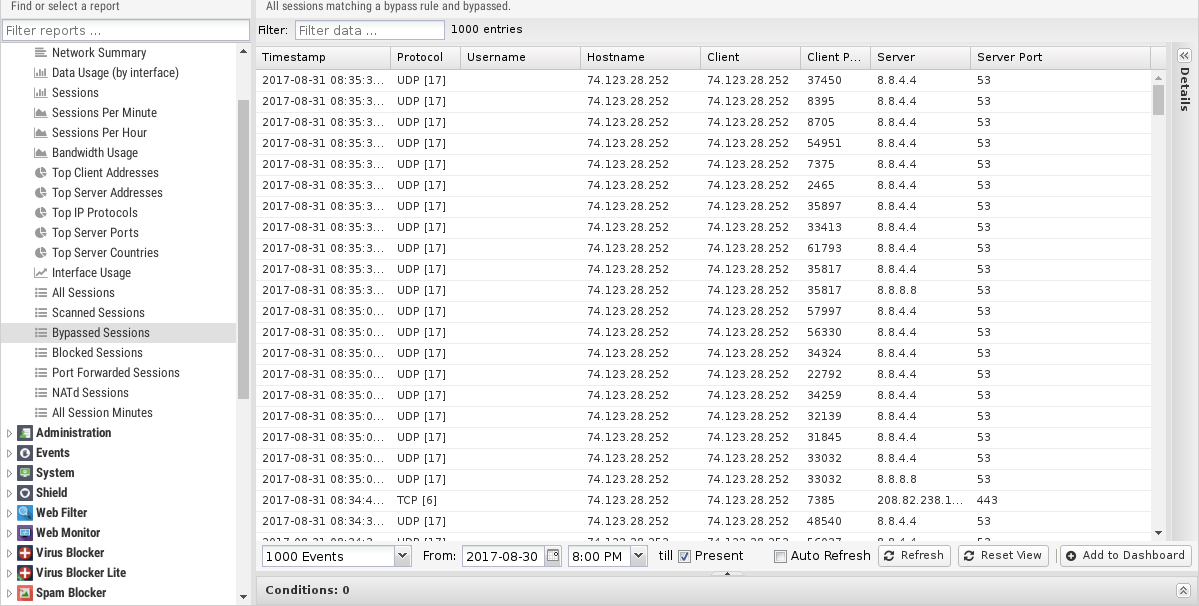Click the Virus Blocker icon in sidebar

coord(25,553)
